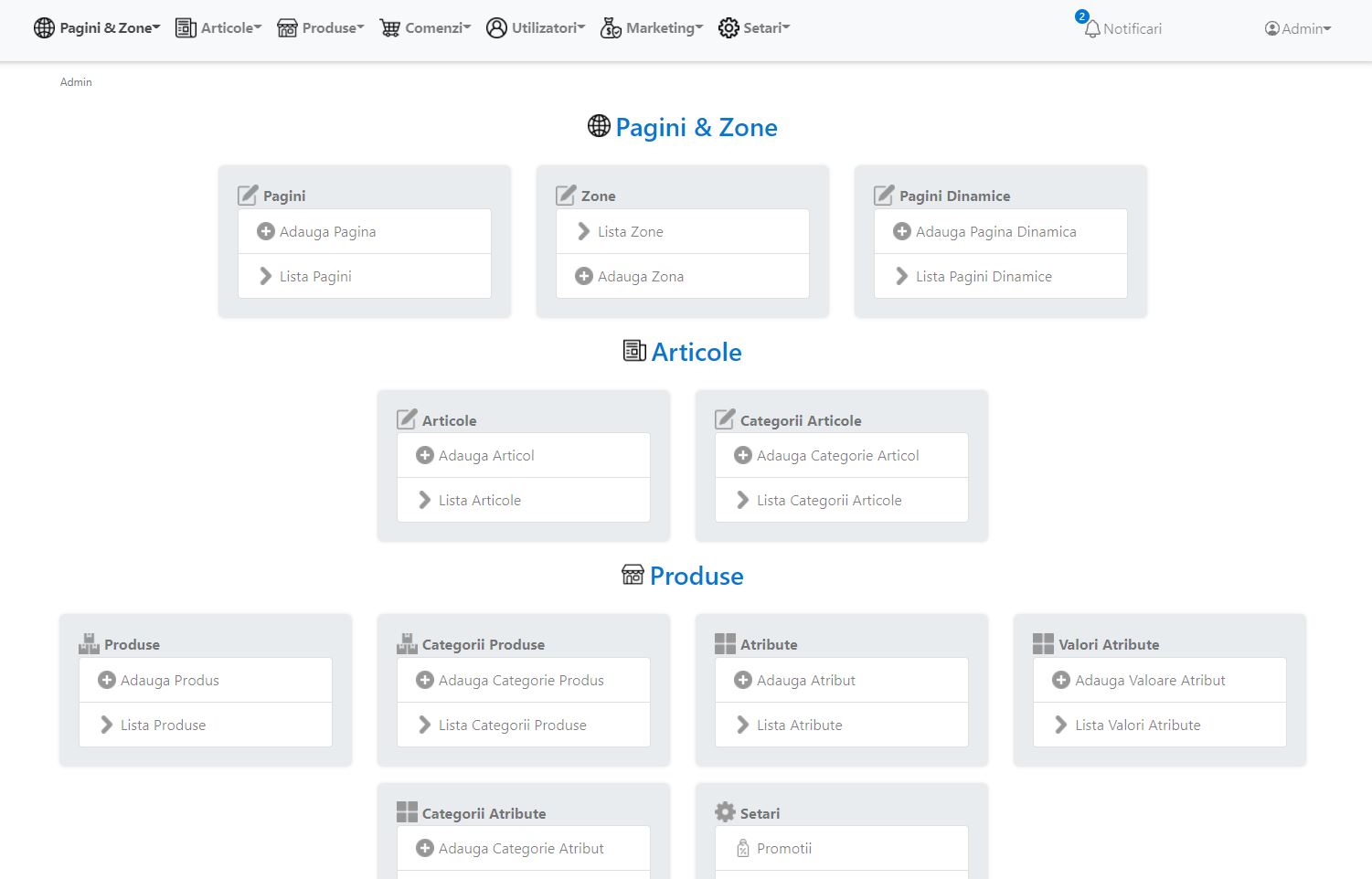Open Adauga Articol

click(524, 455)
